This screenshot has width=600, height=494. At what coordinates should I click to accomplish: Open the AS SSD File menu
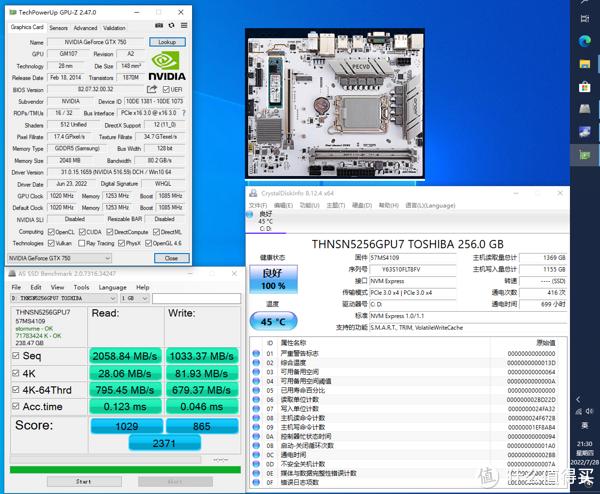click(16, 287)
